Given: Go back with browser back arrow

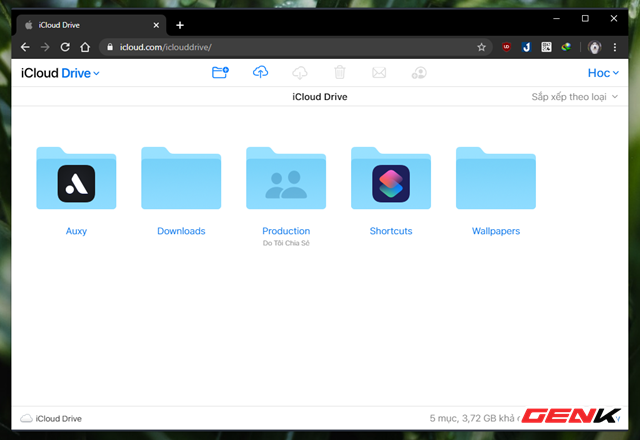Looking at the screenshot, I should pos(25,47).
